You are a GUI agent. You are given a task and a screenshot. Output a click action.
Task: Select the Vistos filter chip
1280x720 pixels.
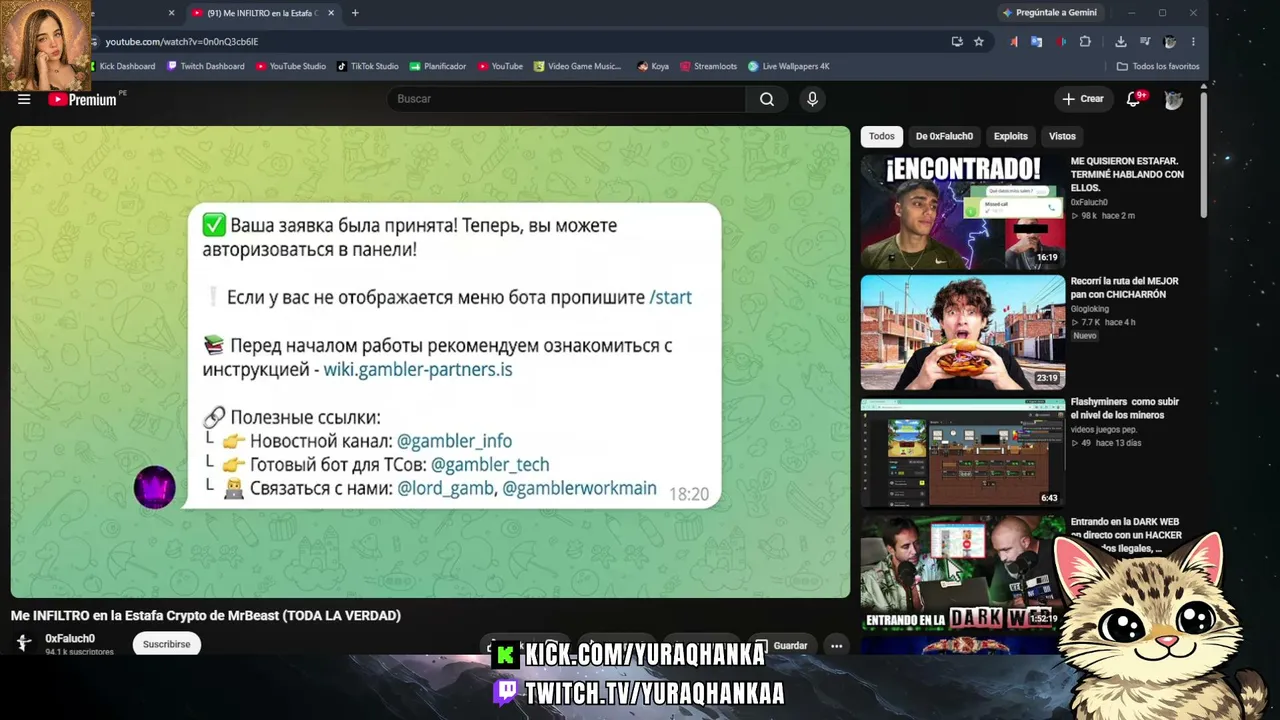(x=1062, y=136)
